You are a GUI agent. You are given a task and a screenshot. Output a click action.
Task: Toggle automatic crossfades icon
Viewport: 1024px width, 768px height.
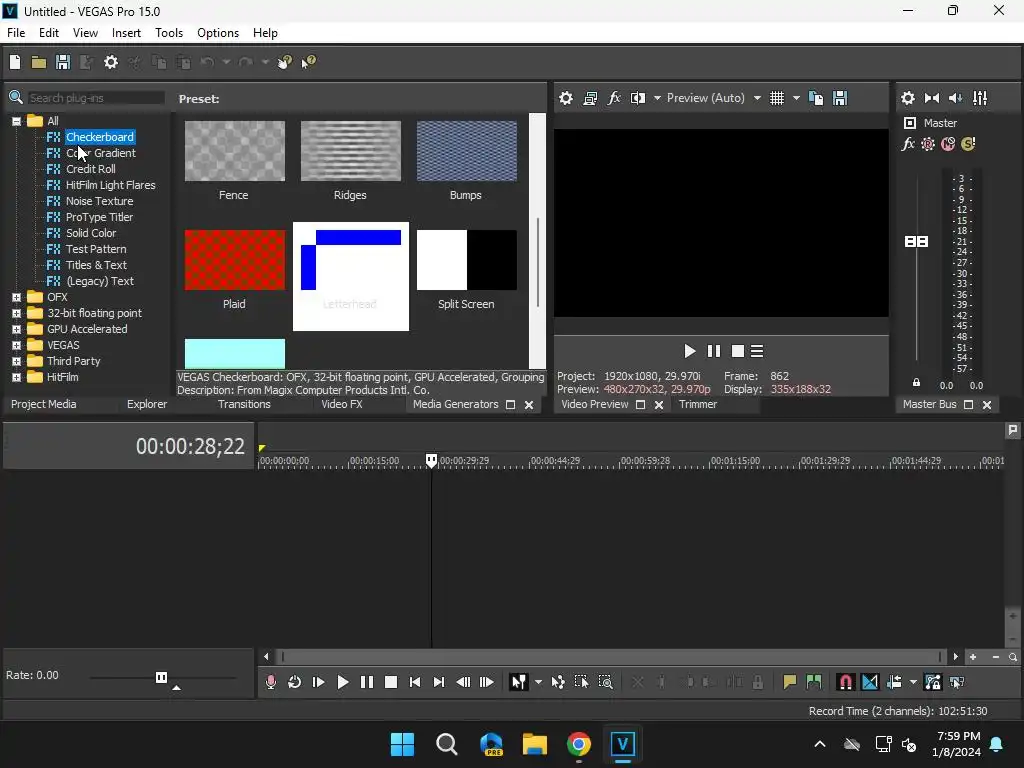point(870,682)
